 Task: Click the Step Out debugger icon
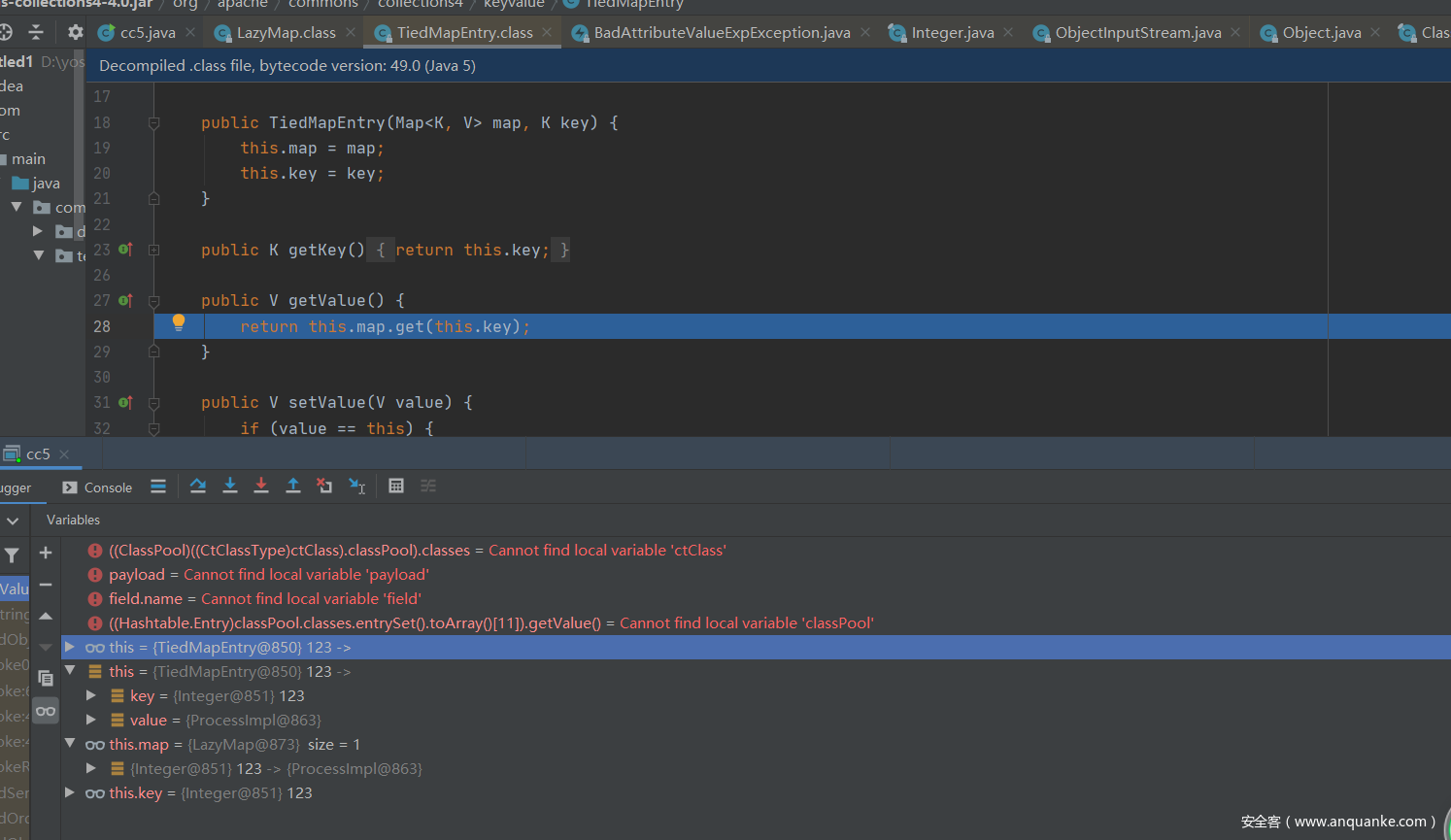pyautogui.click(x=292, y=487)
